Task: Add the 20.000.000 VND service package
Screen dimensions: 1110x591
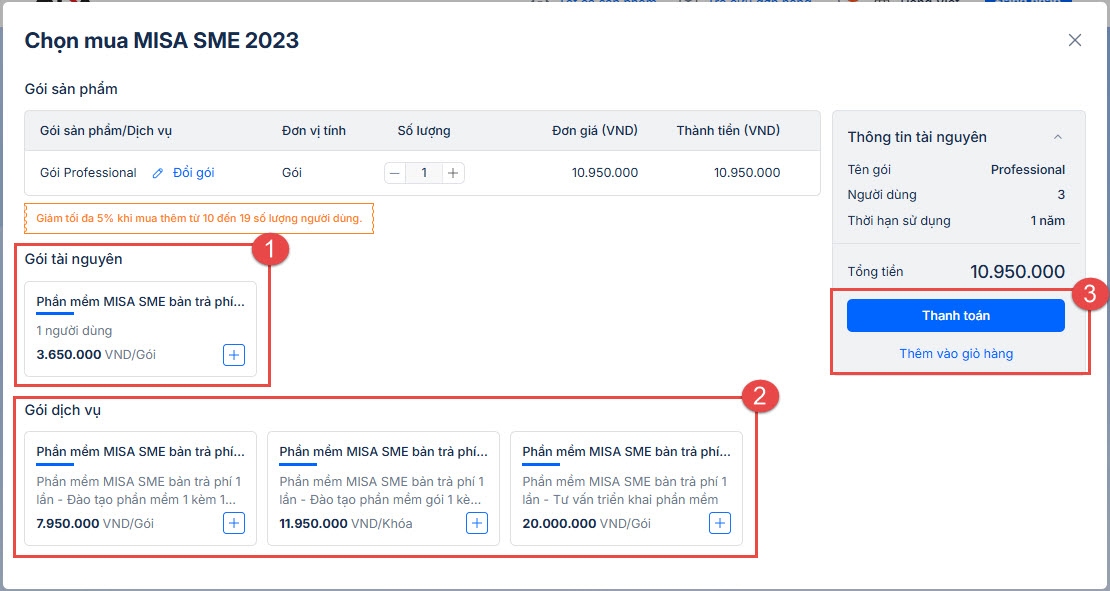Action: click(x=719, y=523)
